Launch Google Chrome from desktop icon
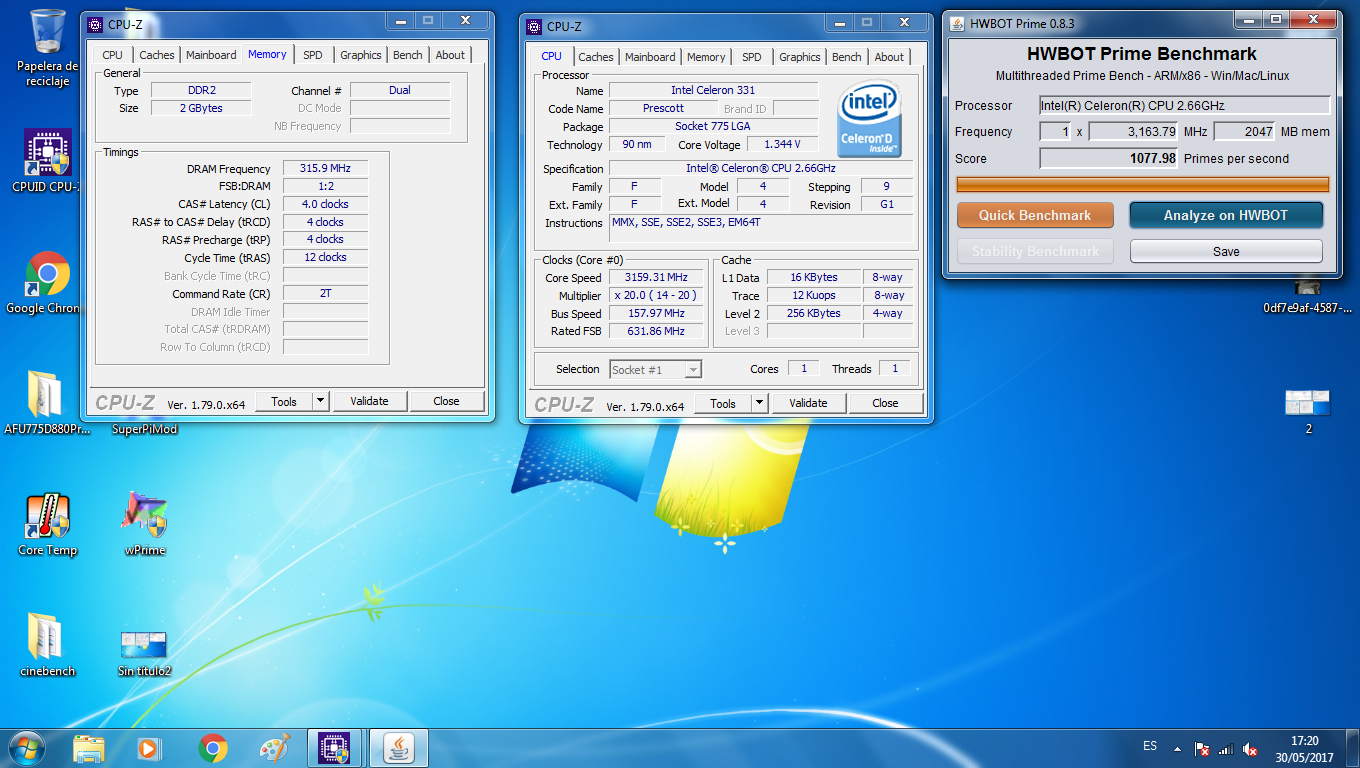 tap(46, 283)
